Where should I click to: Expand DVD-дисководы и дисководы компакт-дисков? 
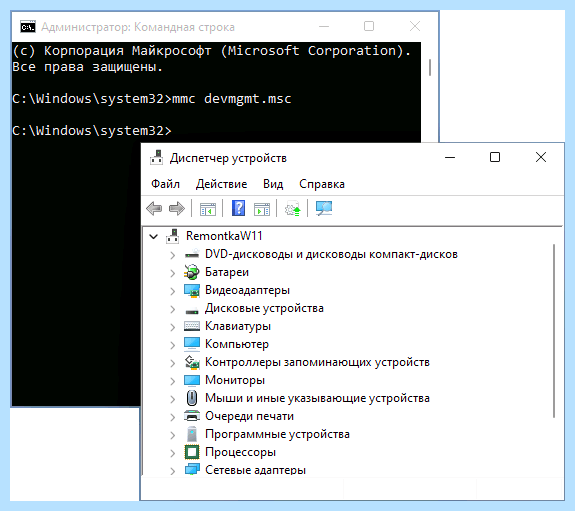(172, 255)
